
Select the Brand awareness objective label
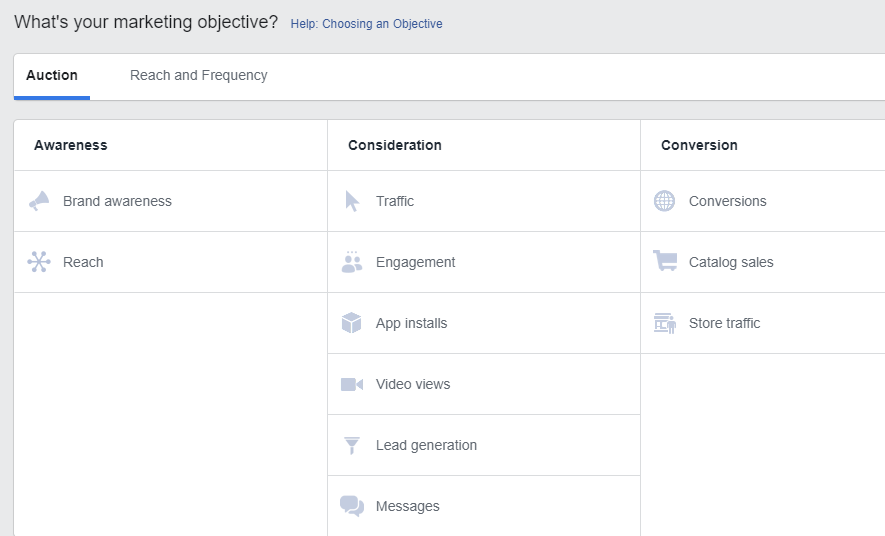click(117, 201)
